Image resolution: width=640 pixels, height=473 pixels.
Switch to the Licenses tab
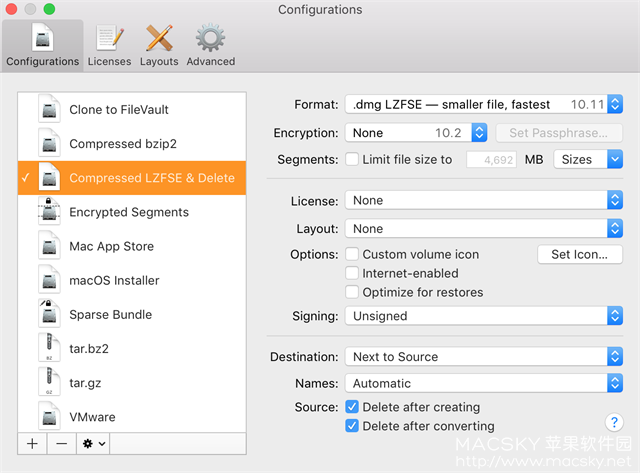click(x=109, y=45)
